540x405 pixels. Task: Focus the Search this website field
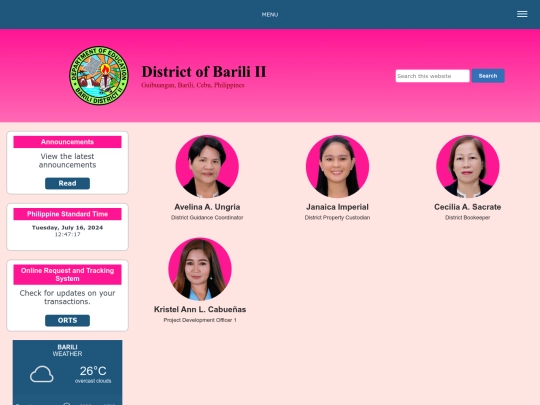pyautogui.click(x=432, y=76)
